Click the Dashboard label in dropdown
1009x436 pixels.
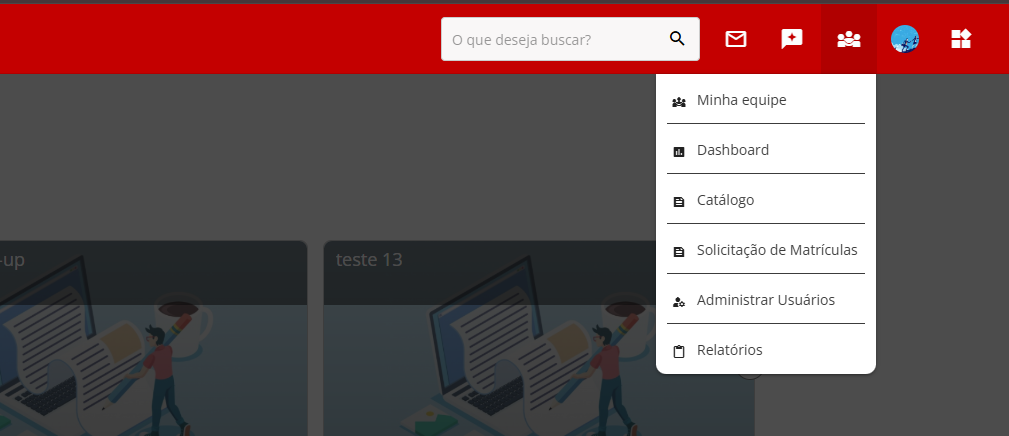[732, 150]
